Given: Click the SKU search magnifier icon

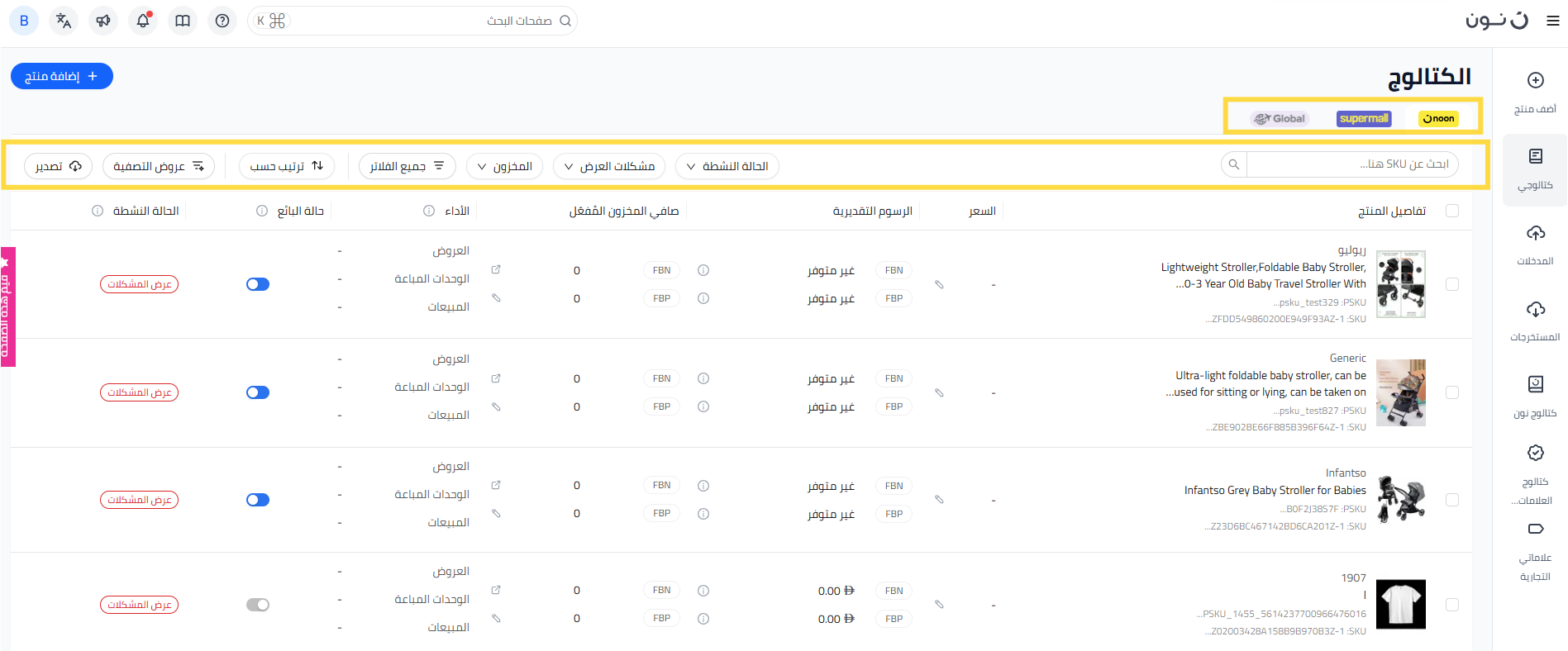Looking at the screenshot, I should [1233, 165].
